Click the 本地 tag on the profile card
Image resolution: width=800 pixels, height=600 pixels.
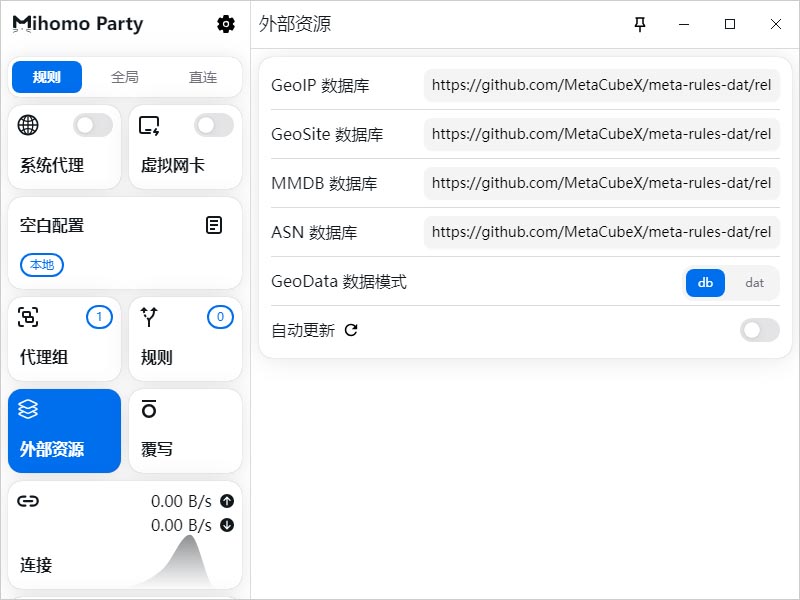[x=42, y=265]
